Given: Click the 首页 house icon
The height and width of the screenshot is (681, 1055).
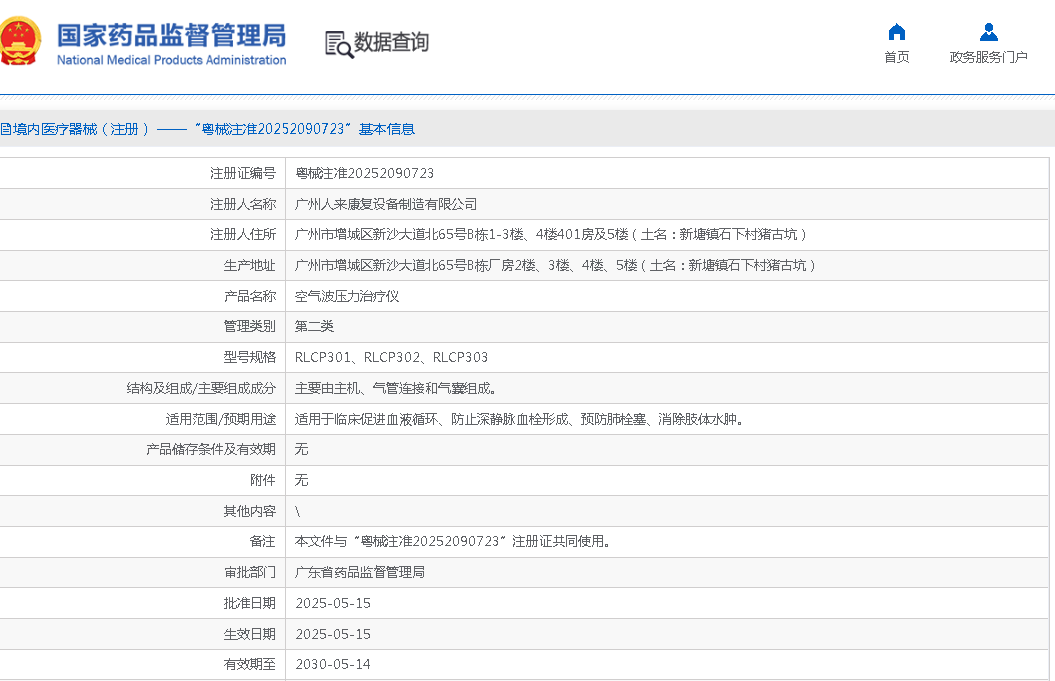Looking at the screenshot, I should click(896, 32).
